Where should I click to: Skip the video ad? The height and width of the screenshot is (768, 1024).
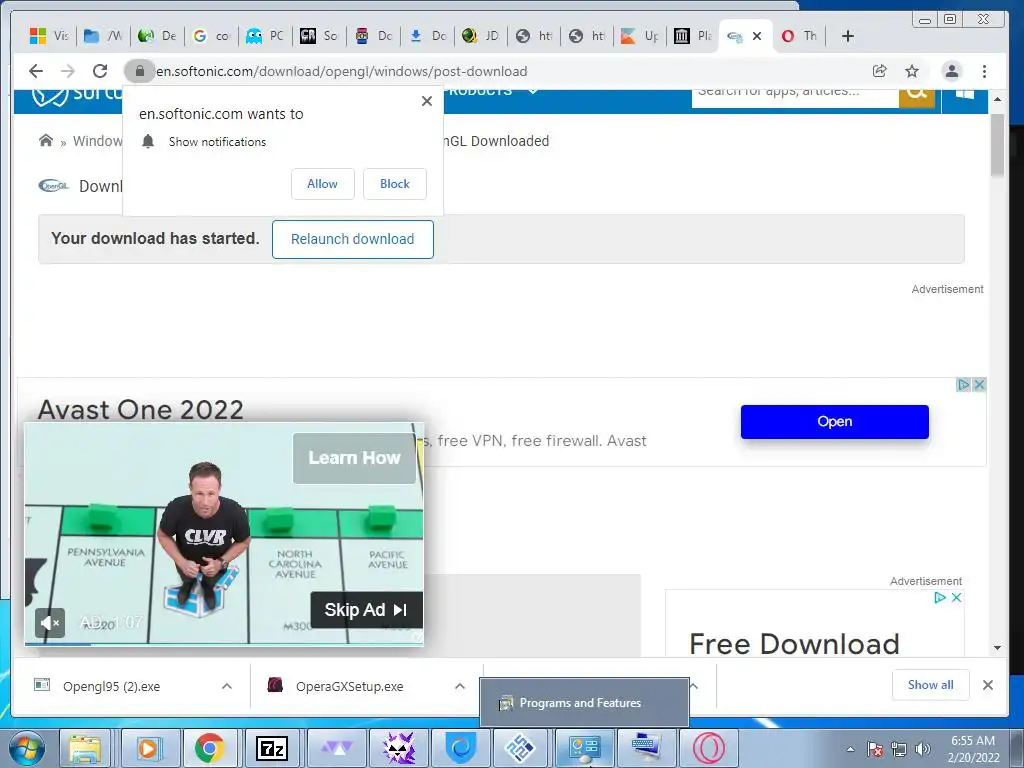point(366,610)
